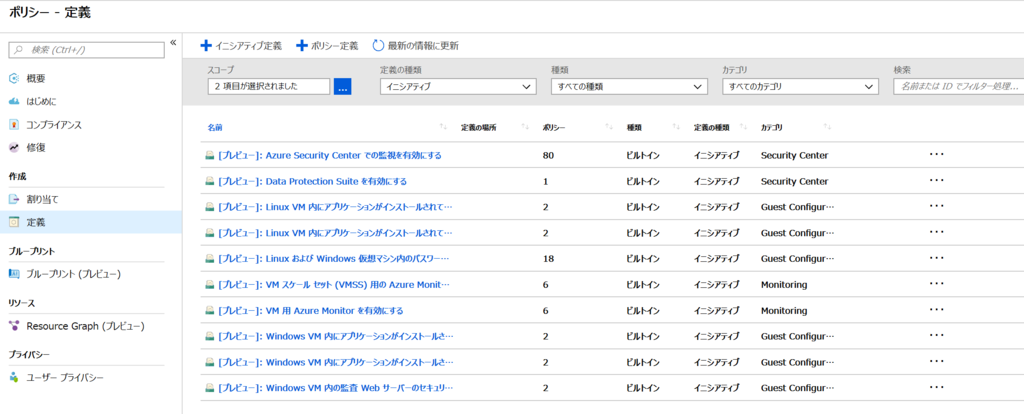Click the 名前 column header text
This screenshot has height=414, width=1024.
215,127
